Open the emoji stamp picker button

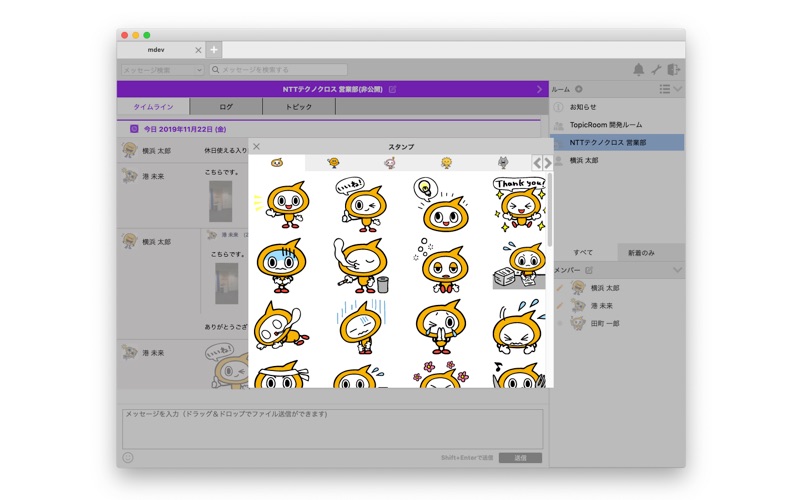(128, 458)
